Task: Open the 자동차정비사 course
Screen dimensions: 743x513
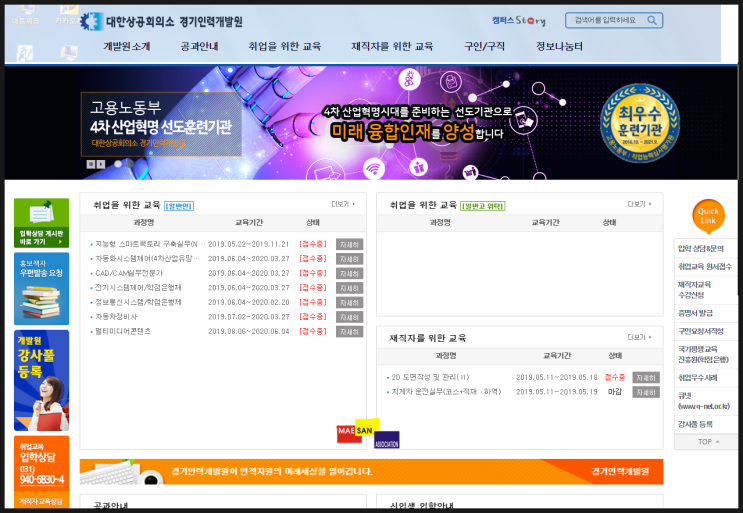Action: (x=116, y=316)
